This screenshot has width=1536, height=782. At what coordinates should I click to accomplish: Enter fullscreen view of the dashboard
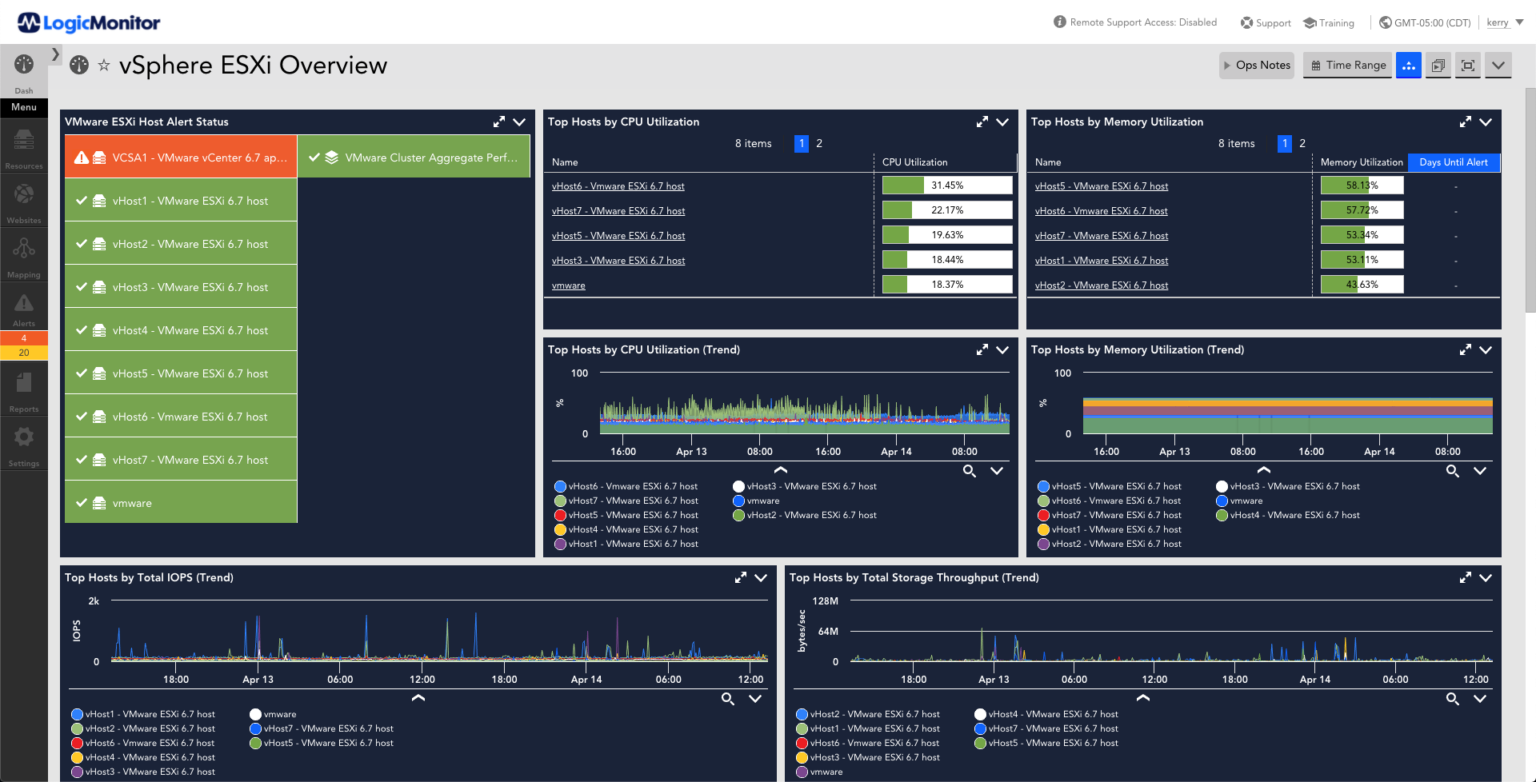[x=1467, y=65]
